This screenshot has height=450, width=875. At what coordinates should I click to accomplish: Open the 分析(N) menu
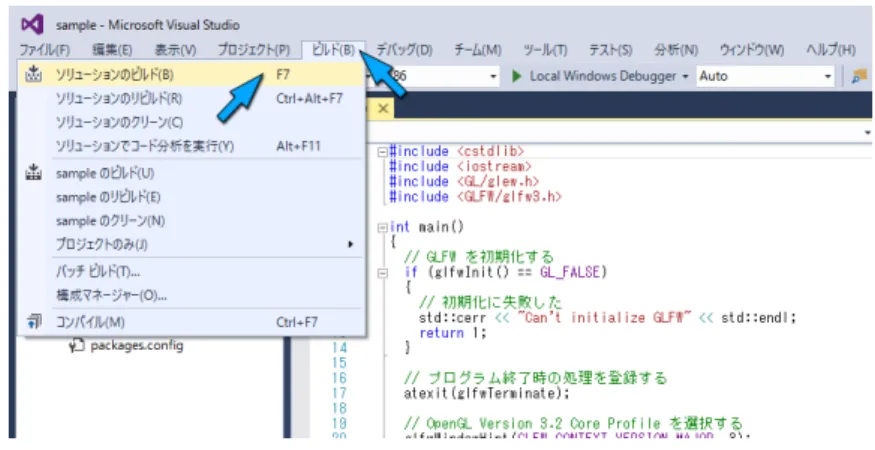(x=676, y=50)
